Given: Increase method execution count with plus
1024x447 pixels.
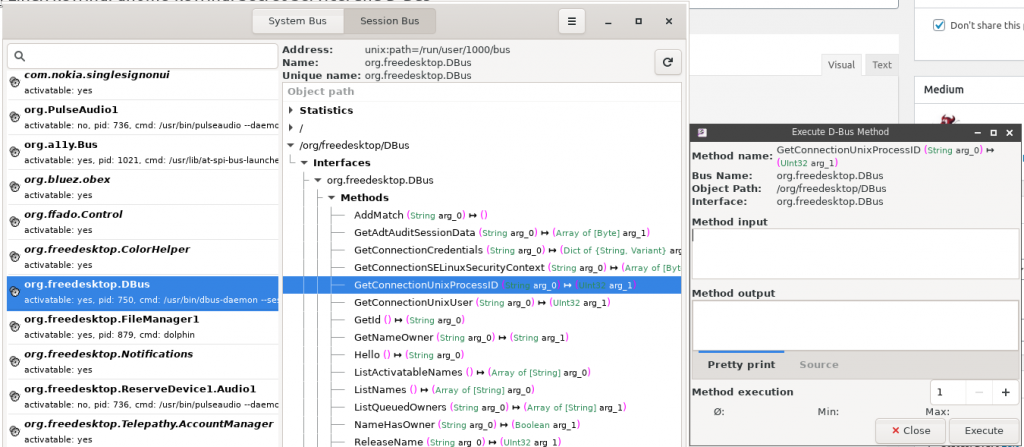Looking at the screenshot, I should [x=1005, y=392].
